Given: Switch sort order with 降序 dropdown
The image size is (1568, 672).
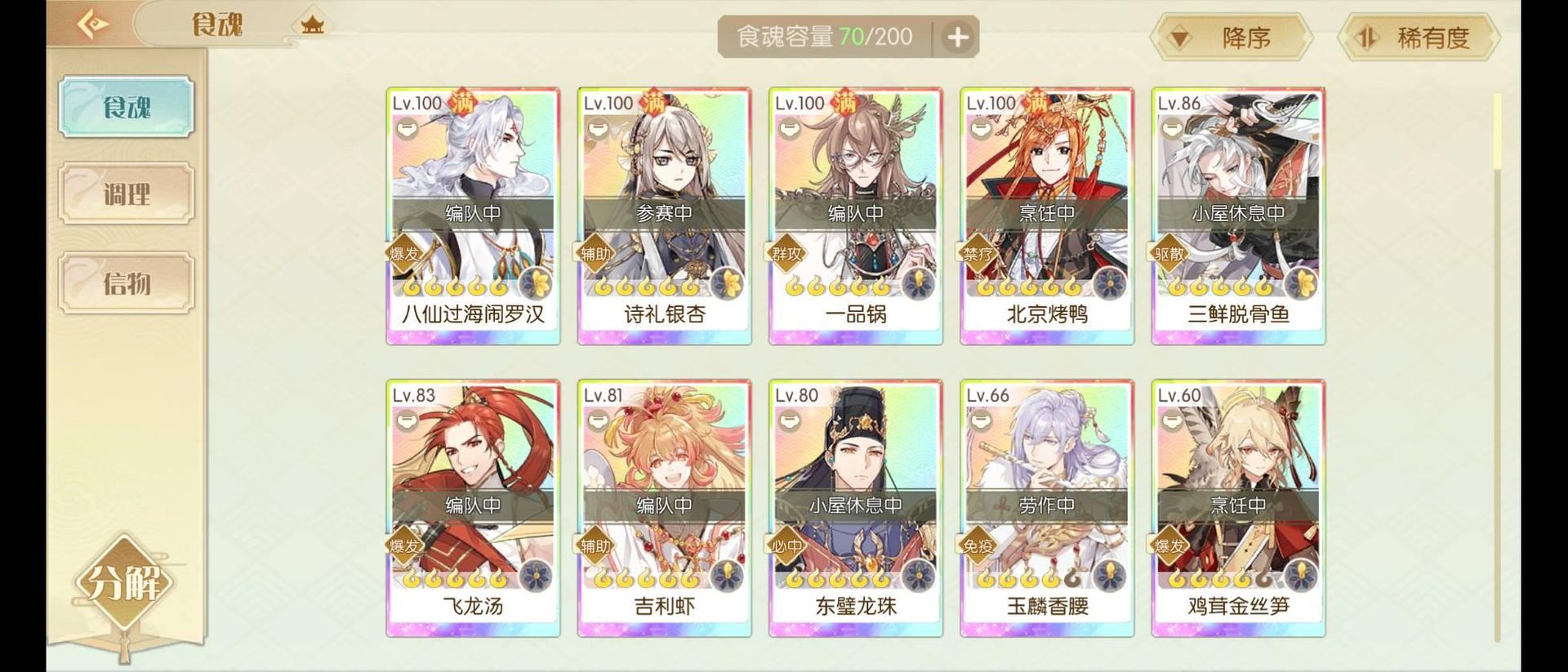Looking at the screenshot, I should pyautogui.click(x=1232, y=38).
